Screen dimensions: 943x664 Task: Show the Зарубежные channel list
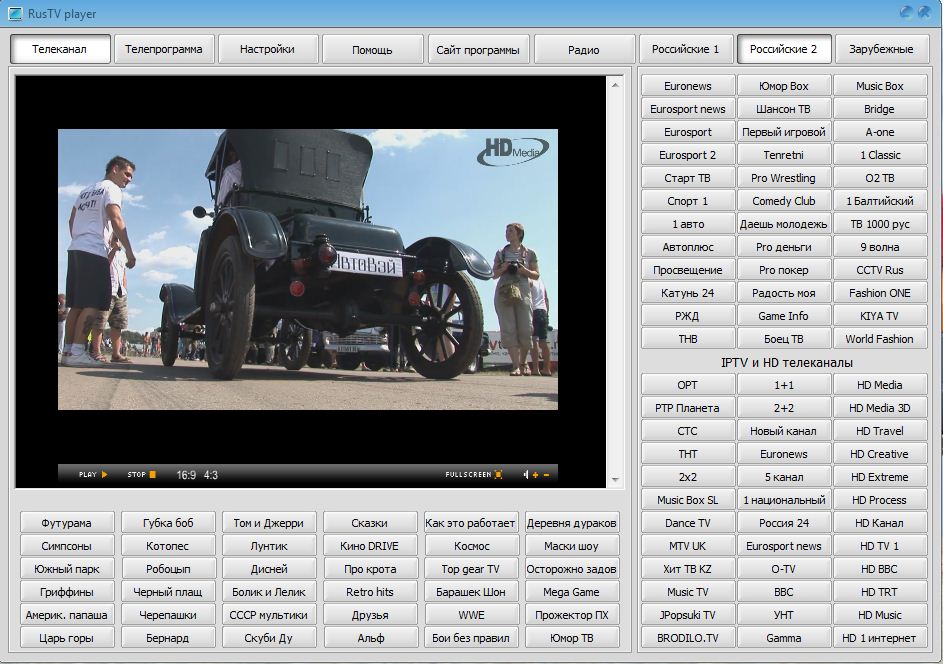(x=881, y=49)
